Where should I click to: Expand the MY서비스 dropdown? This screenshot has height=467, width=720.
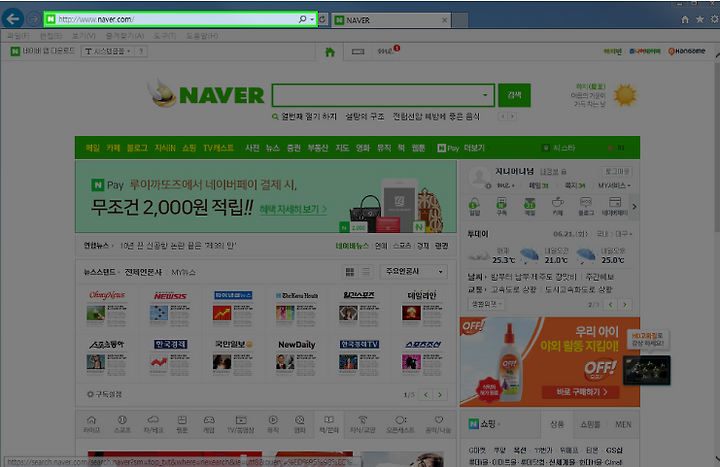tap(614, 186)
